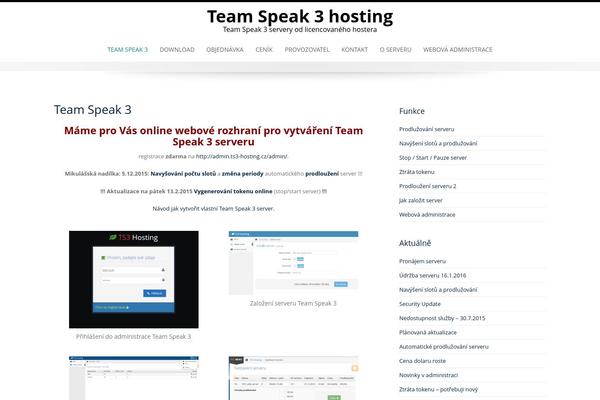
Task: Click the Přihlášení do administrace Team Speak 3 caption
Action: click(x=133, y=336)
